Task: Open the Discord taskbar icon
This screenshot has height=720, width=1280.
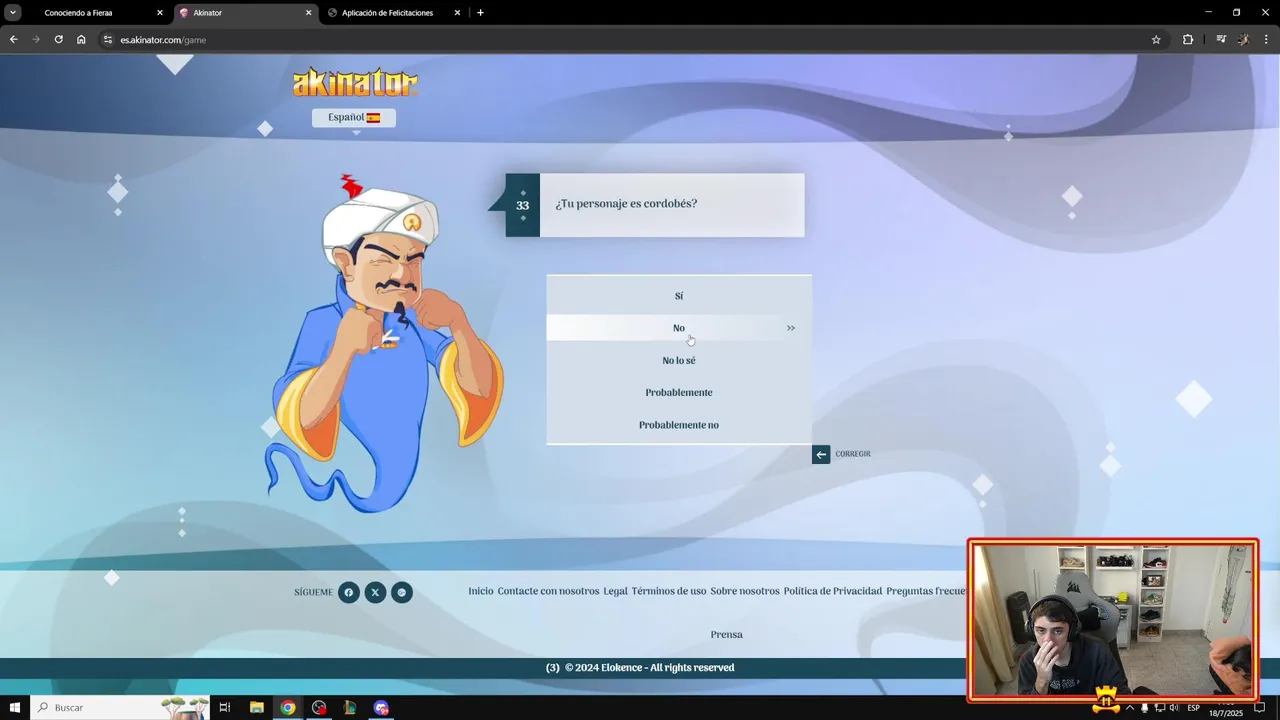Action: point(381,707)
